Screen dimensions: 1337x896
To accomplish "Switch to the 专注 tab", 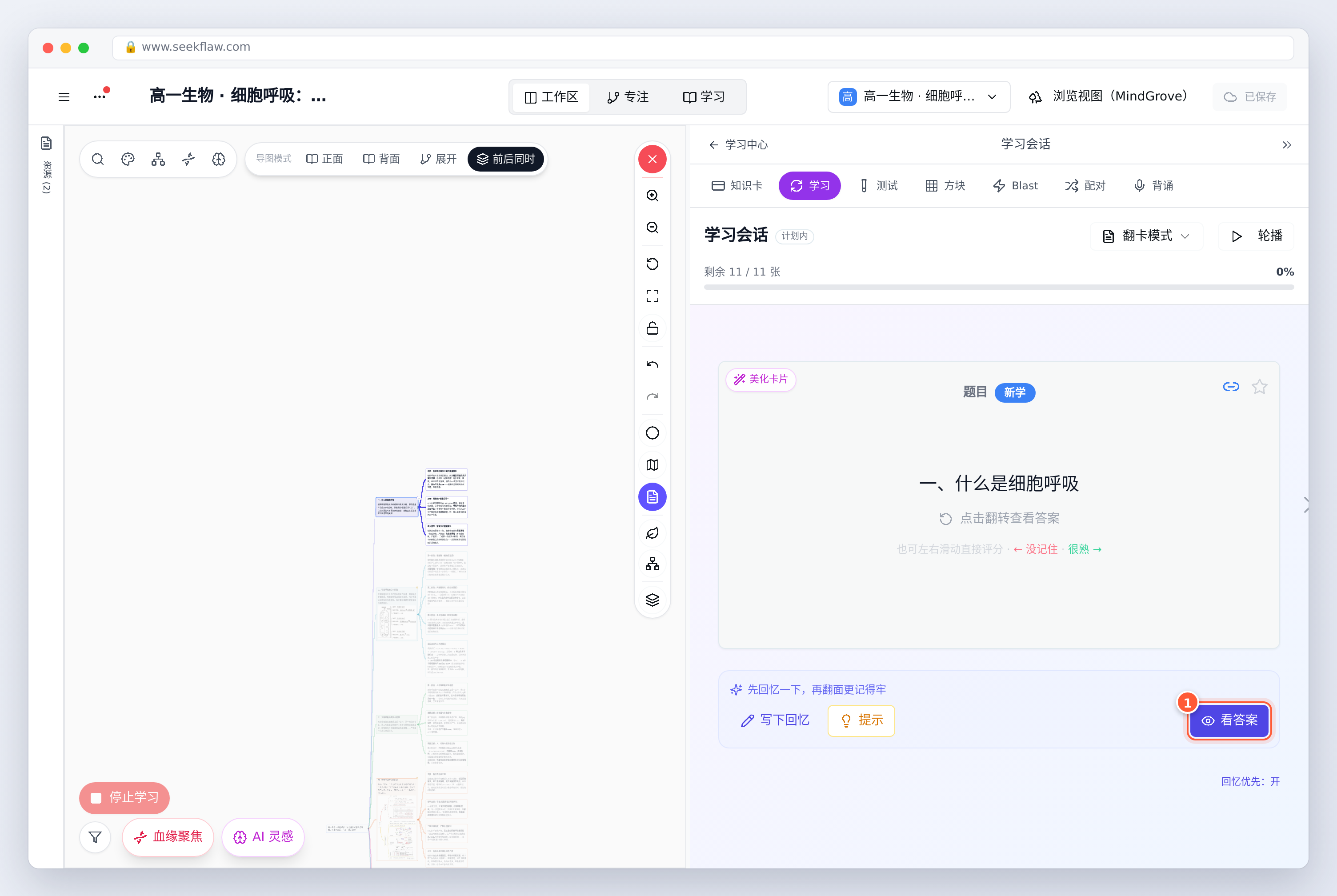I will [627, 97].
